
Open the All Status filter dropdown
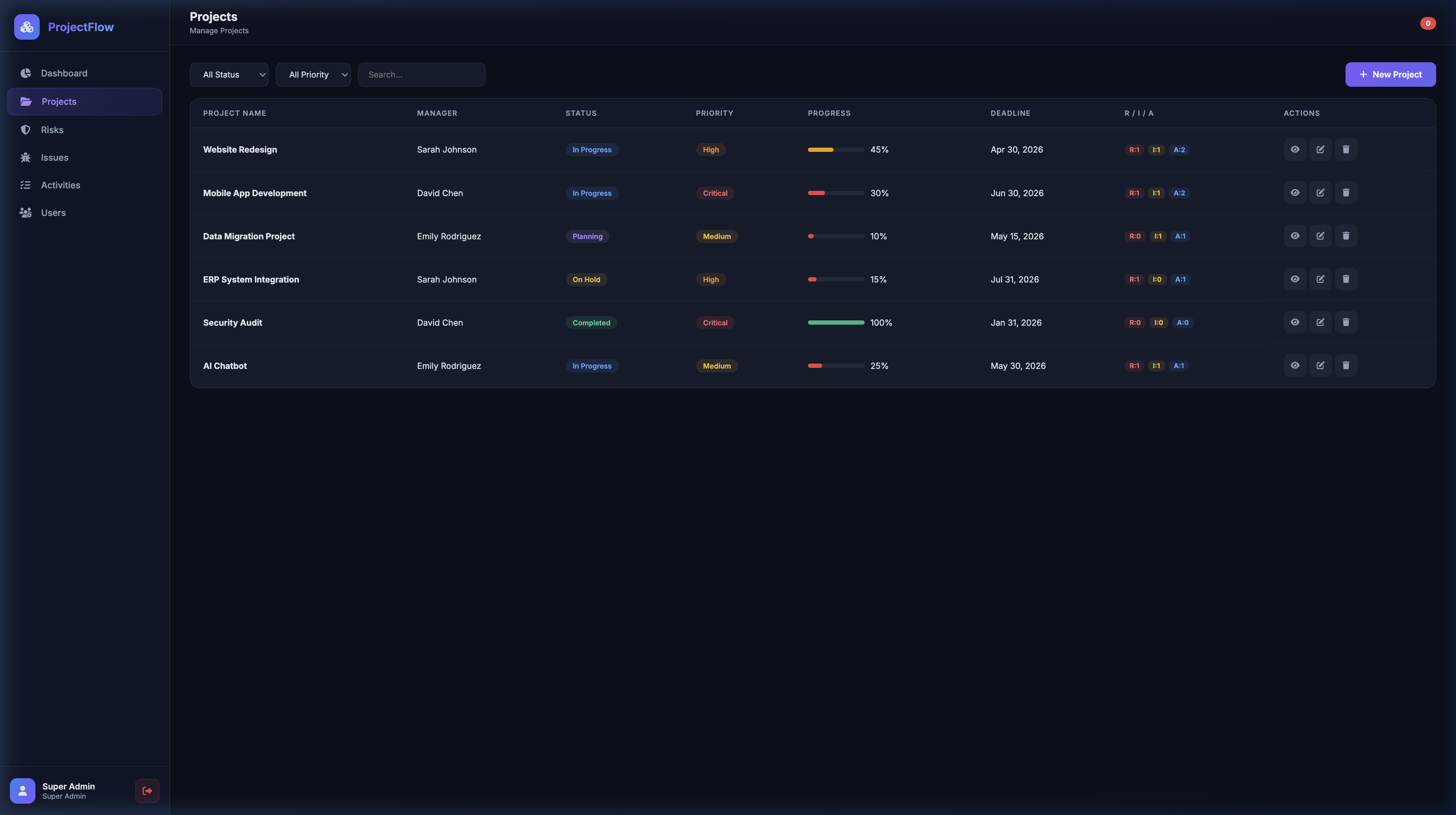coord(229,75)
